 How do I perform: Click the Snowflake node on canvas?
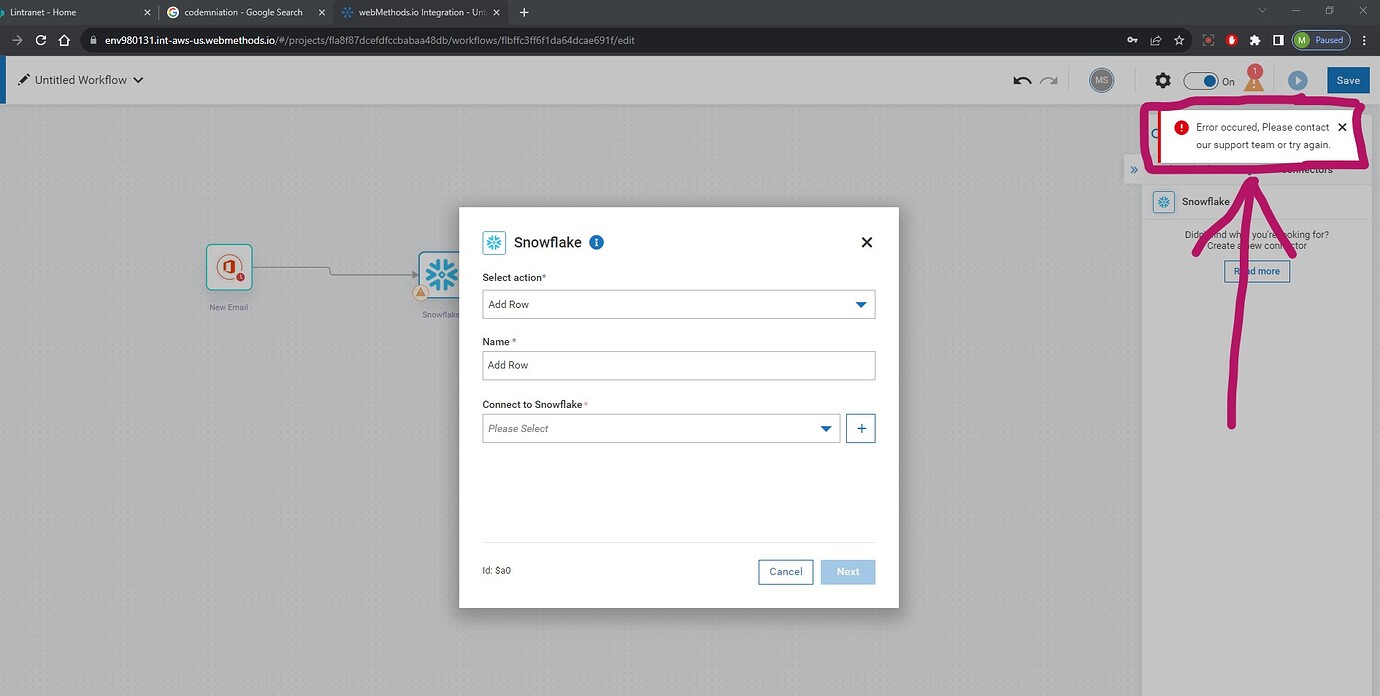point(438,275)
